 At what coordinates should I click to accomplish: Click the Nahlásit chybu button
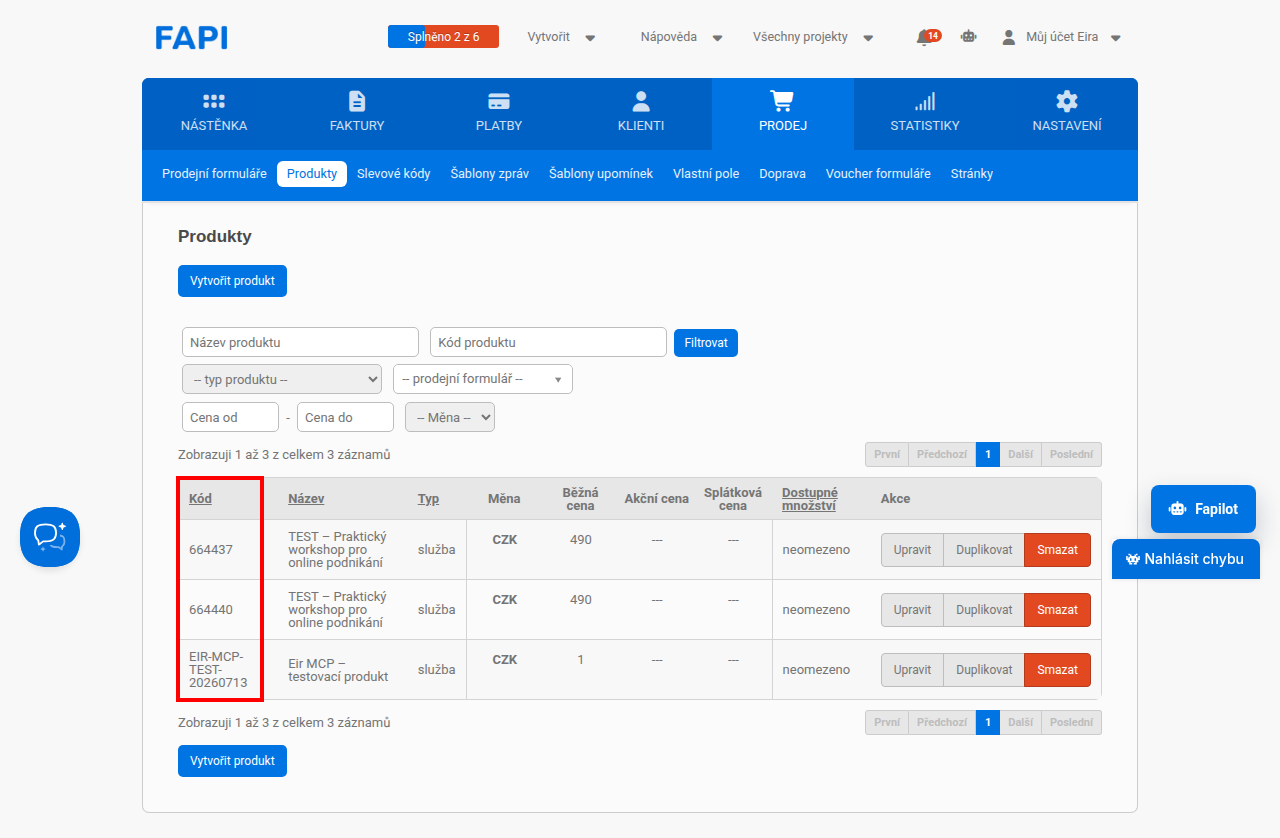[1186, 559]
